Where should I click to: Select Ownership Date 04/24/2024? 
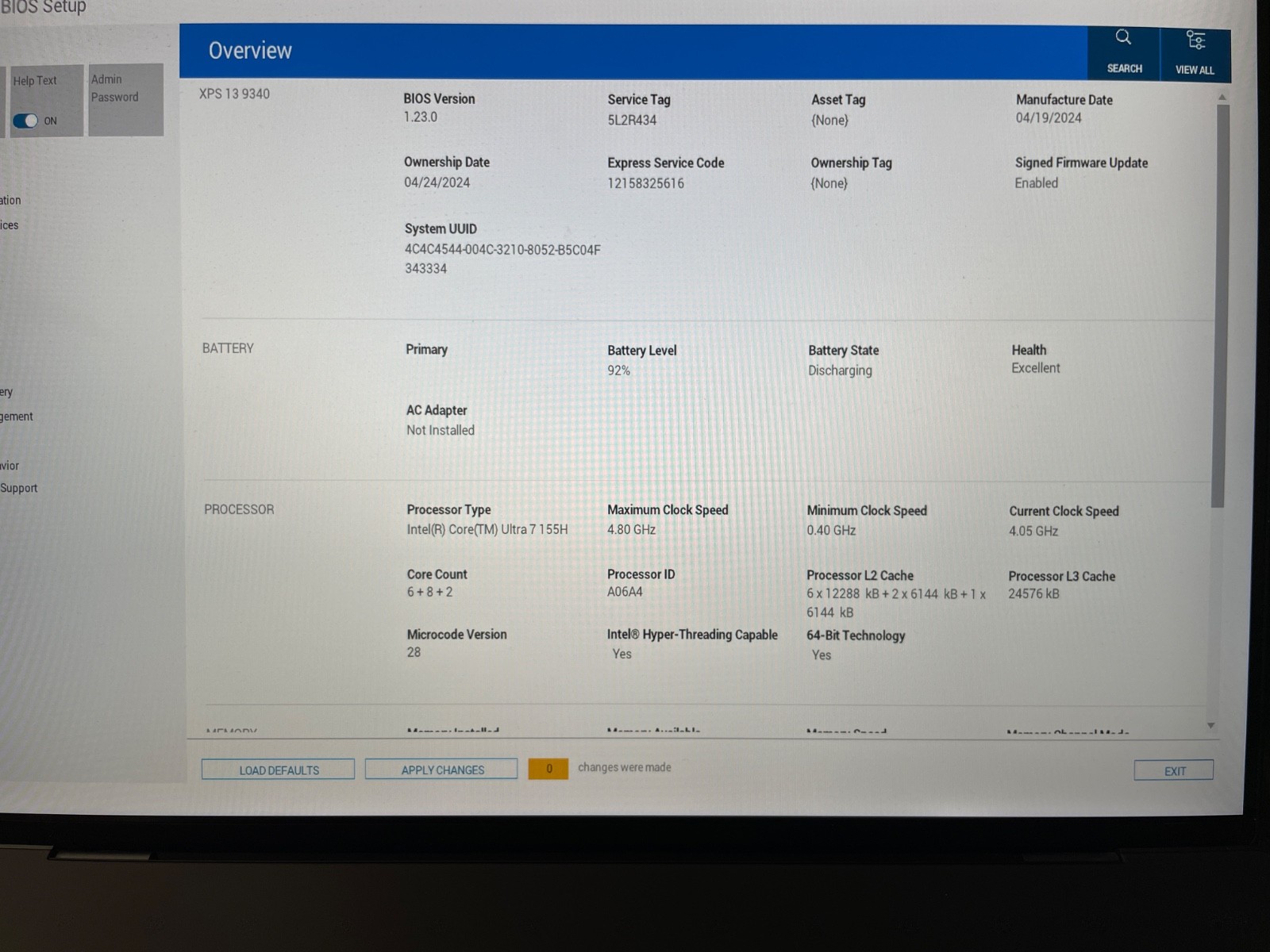click(437, 182)
